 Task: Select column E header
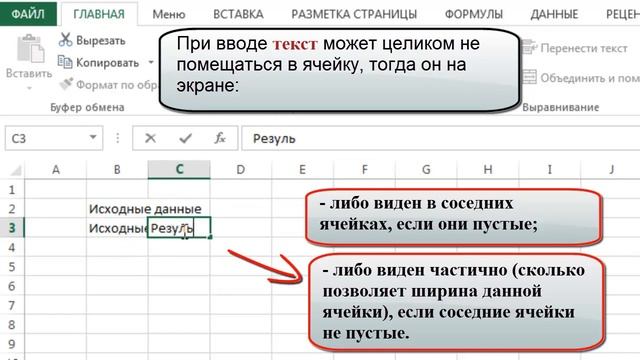[x=302, y=169]
